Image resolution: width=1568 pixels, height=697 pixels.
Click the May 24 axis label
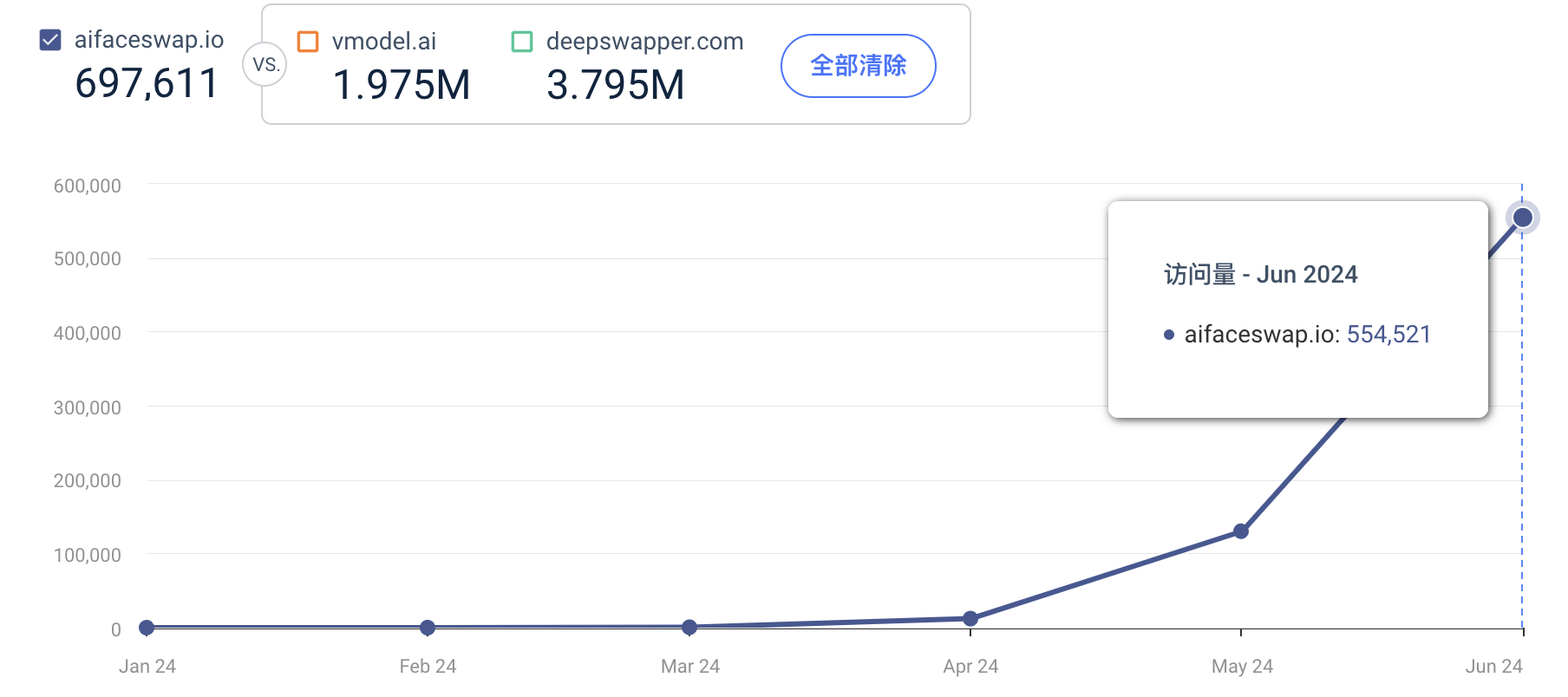click(1242, 666)
